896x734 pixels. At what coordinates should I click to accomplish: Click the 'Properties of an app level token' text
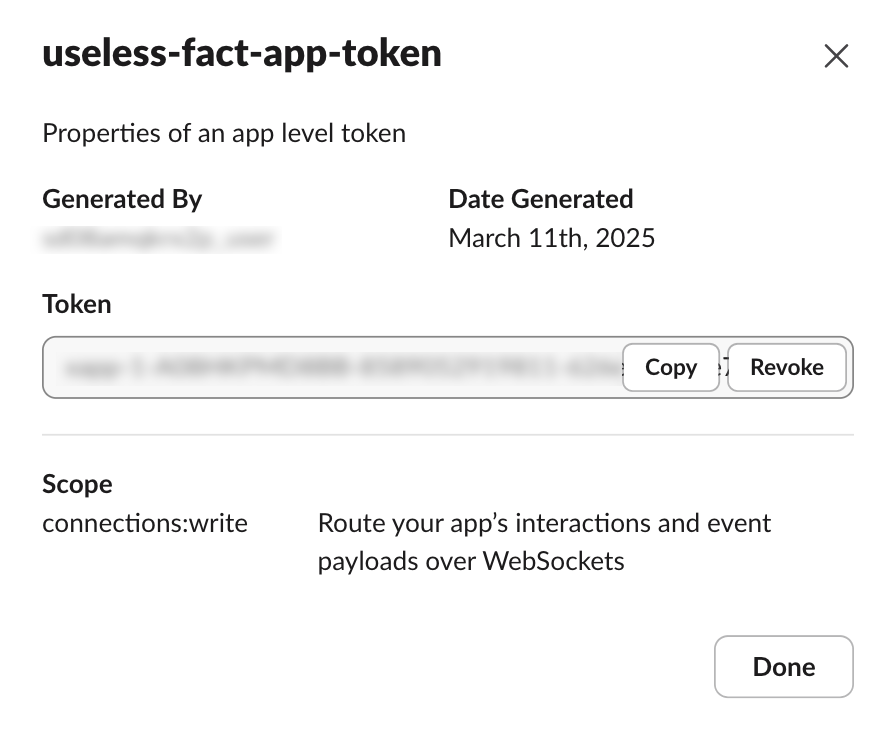(x=224, y=133)
